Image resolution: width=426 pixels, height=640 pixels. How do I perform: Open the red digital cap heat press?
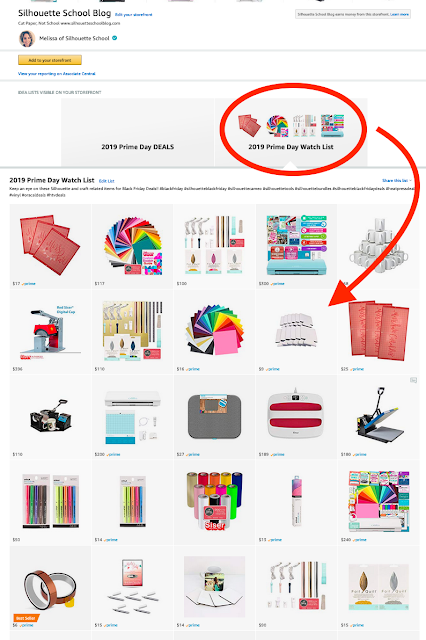coord(51,331)
